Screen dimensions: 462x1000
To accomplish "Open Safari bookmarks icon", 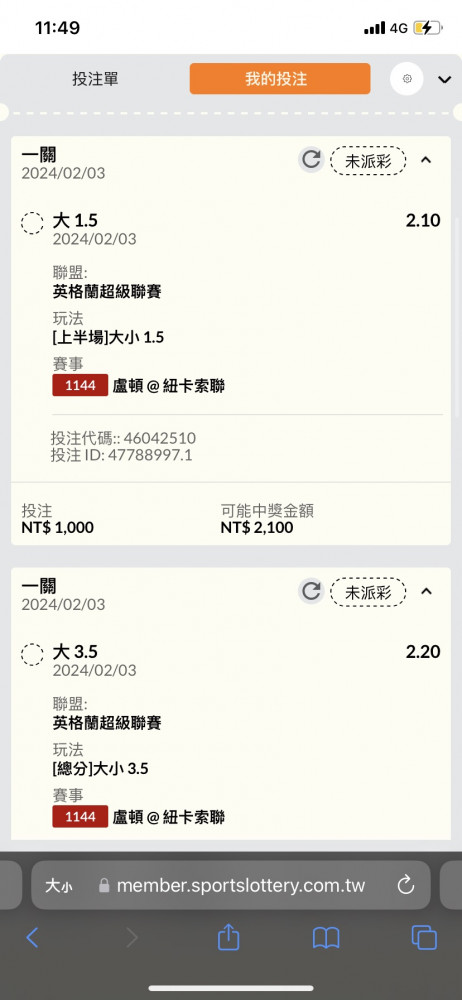I will pyautogui.click(x=326, y=938).
